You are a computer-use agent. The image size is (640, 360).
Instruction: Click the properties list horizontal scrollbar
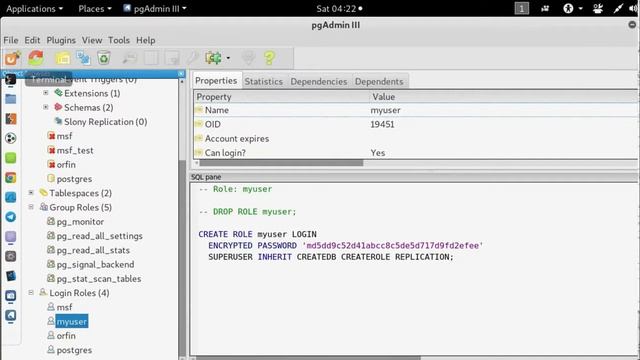point(281,163)
